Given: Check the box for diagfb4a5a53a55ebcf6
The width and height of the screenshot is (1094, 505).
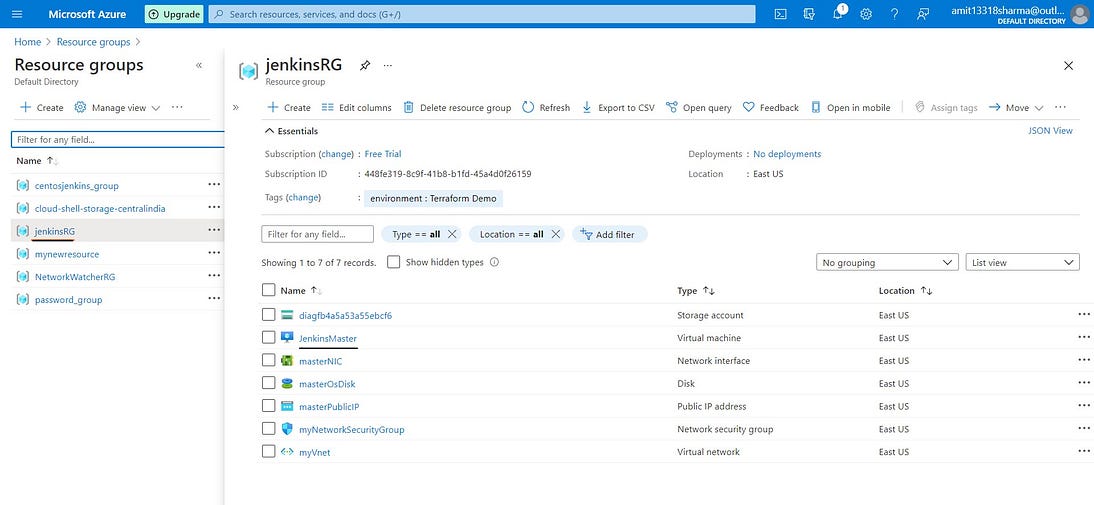Looking at the screenshot, I should 269,315.
